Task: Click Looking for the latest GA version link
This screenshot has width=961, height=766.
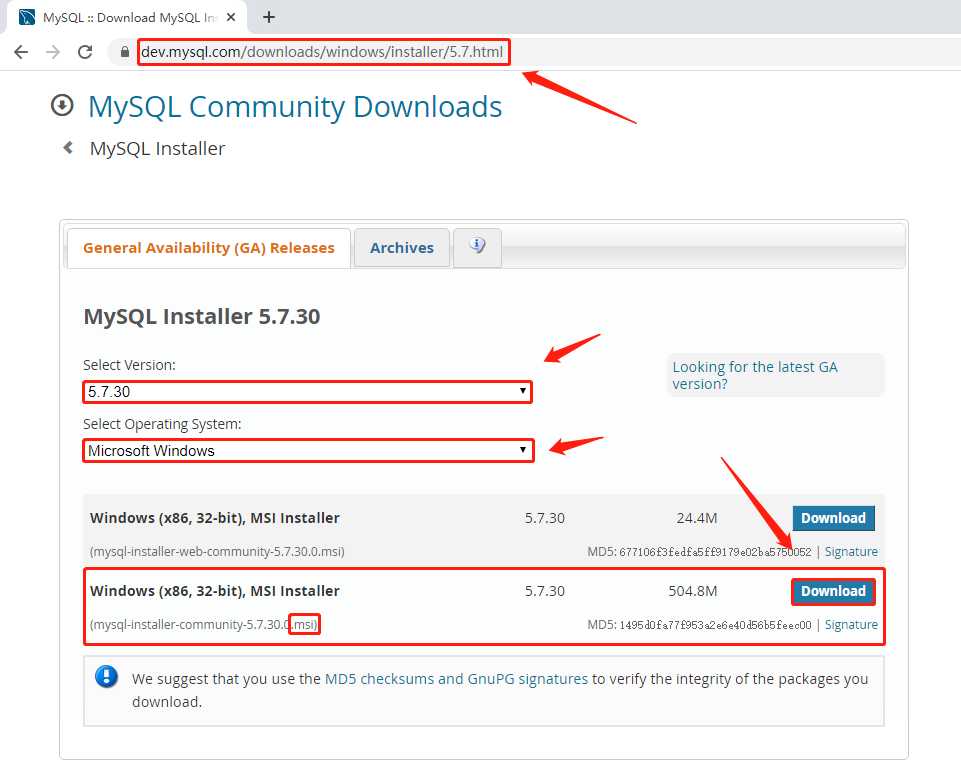Action: [755, 375]
